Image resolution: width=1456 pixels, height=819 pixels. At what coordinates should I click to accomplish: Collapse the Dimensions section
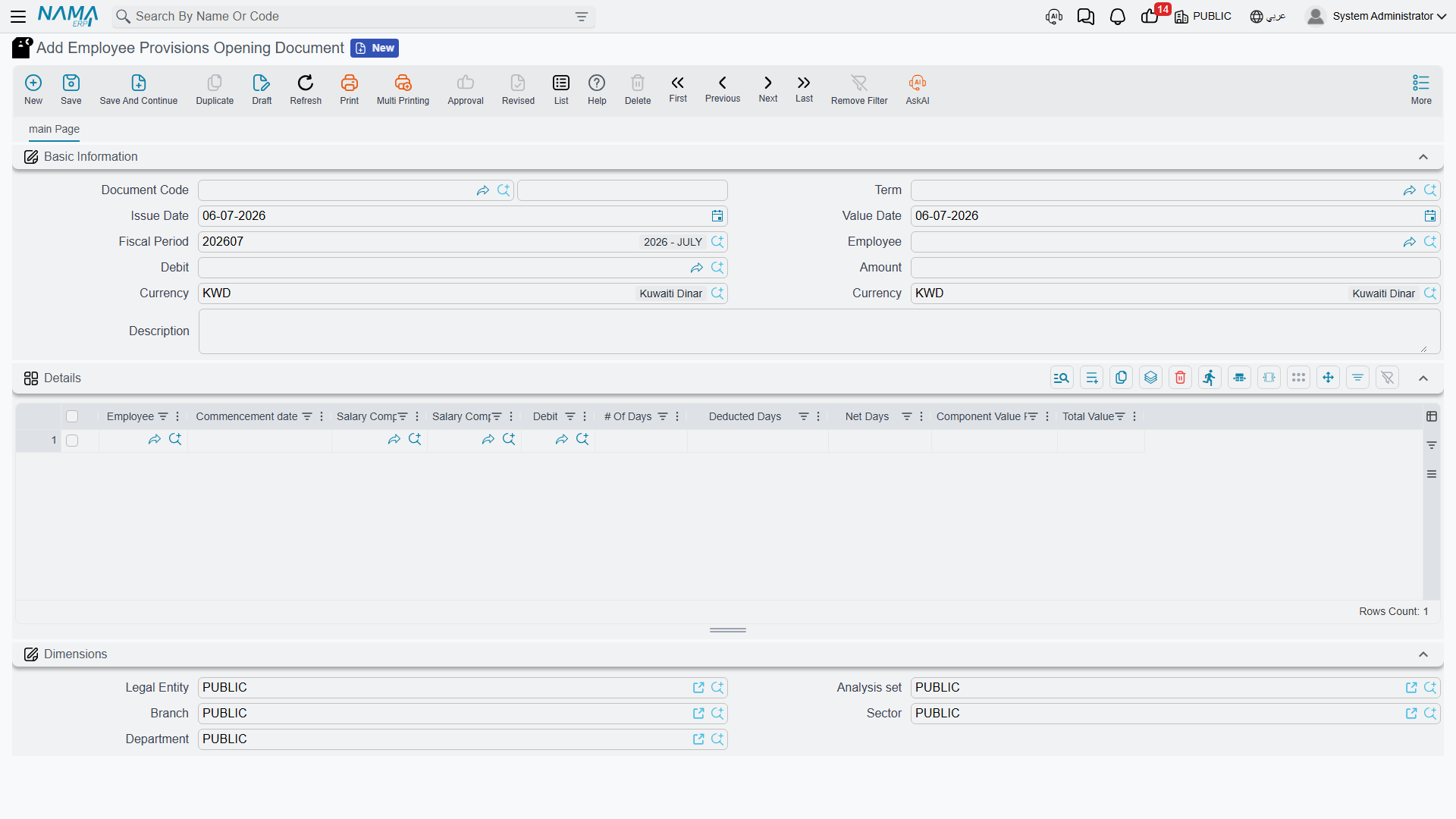tap(1423, 654)
